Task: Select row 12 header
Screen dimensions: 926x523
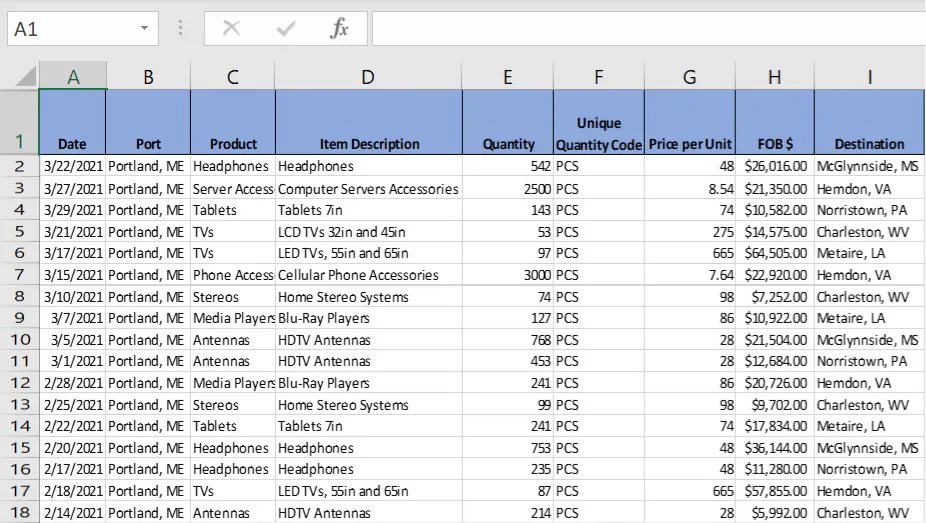Action: pos(19,383)
